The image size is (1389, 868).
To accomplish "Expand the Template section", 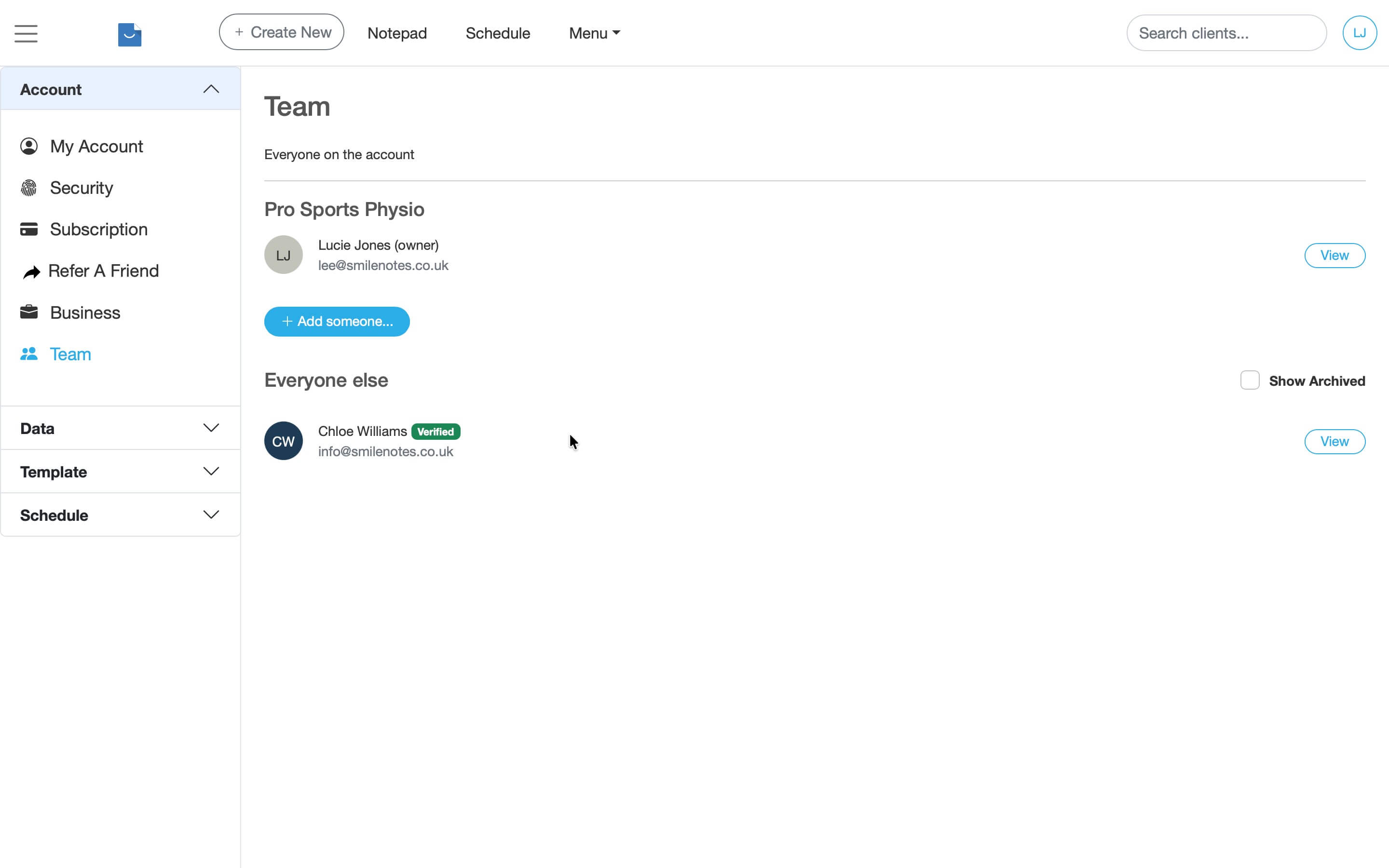I will click(x=211, y=471).
